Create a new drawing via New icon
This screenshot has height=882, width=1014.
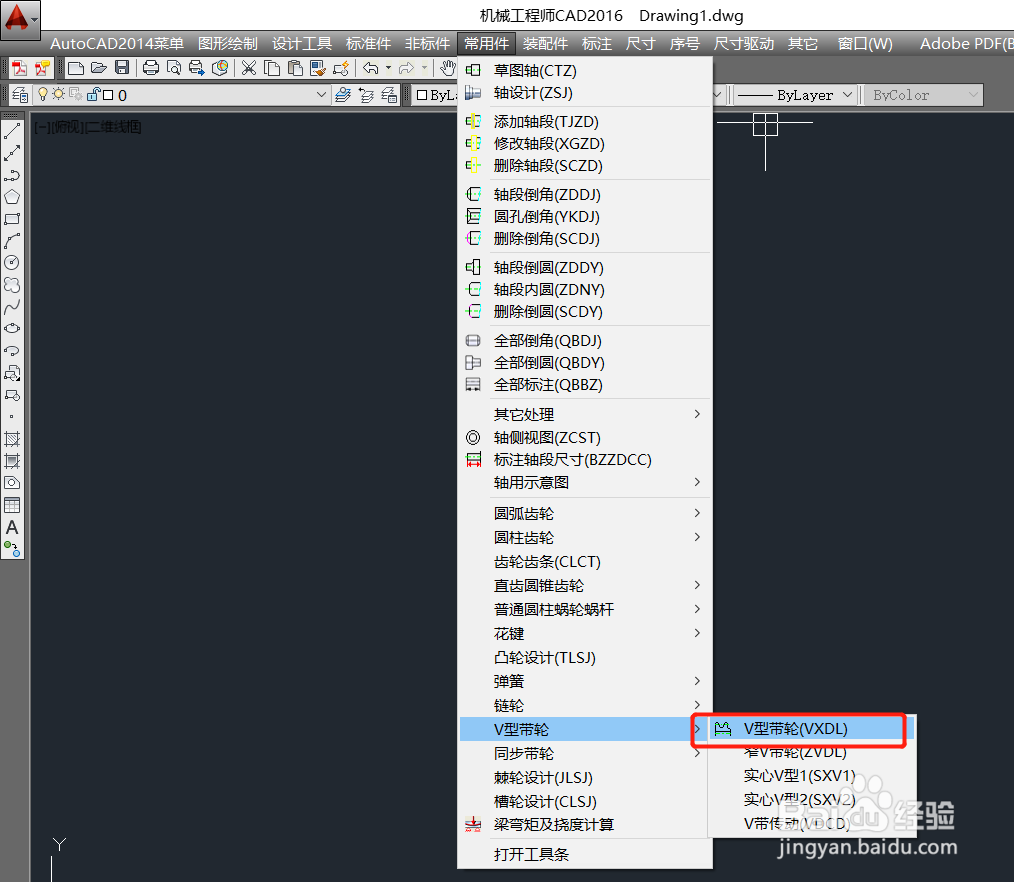(76, 68)
